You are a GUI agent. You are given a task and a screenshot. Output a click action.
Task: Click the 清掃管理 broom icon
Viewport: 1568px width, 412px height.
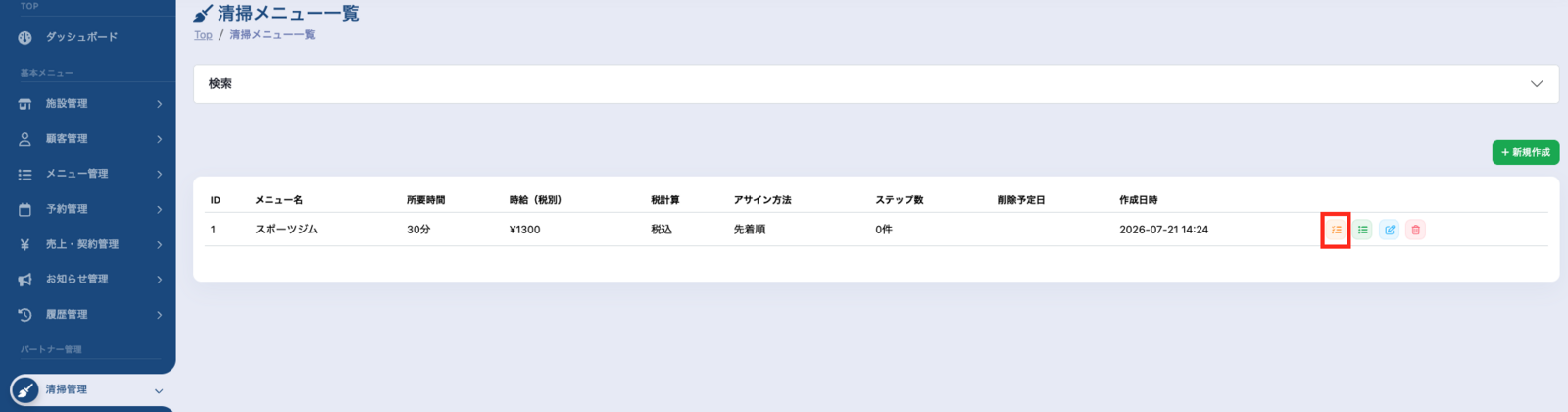(25, 389)
